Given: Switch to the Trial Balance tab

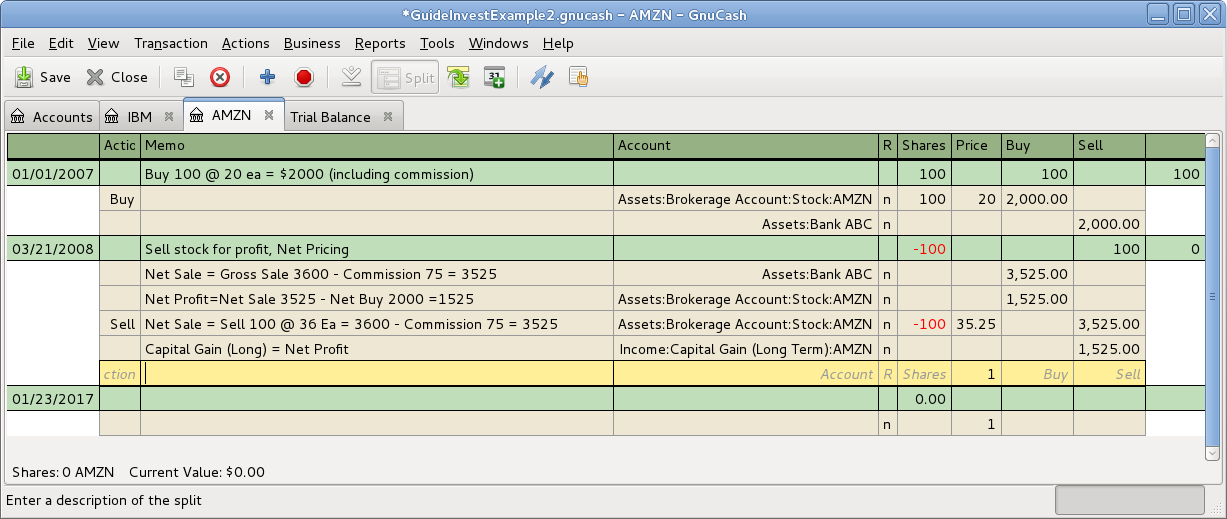Looking at the screenshot, I should click(330, 117).
